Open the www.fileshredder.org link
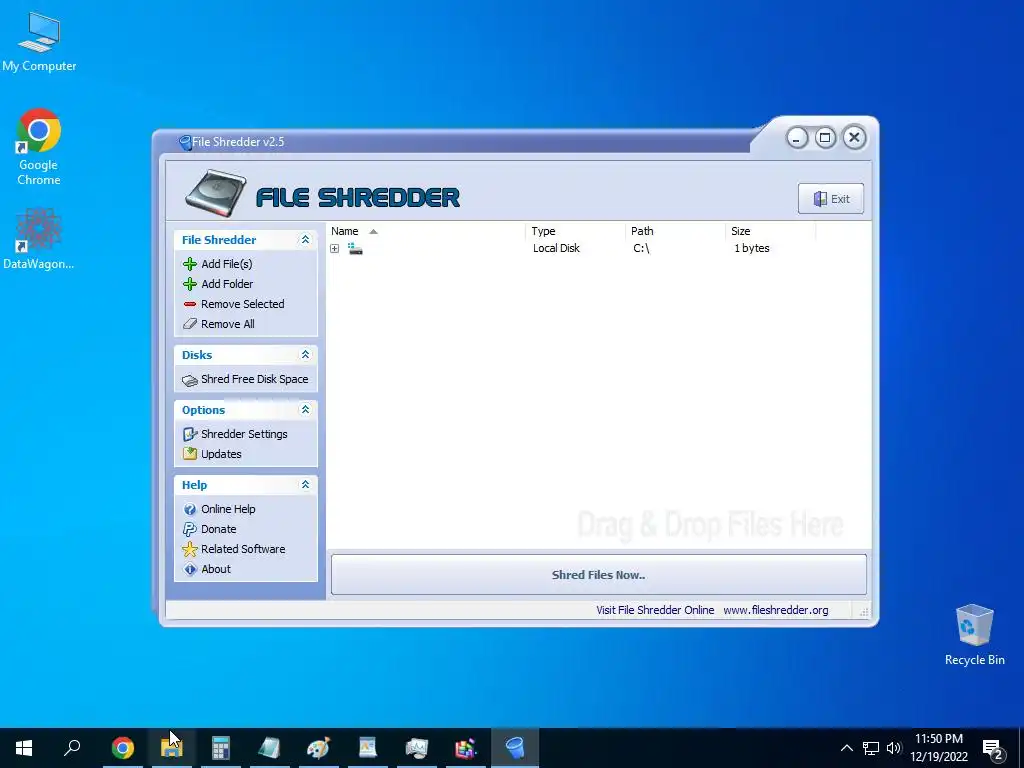 (x=776, y=610)
